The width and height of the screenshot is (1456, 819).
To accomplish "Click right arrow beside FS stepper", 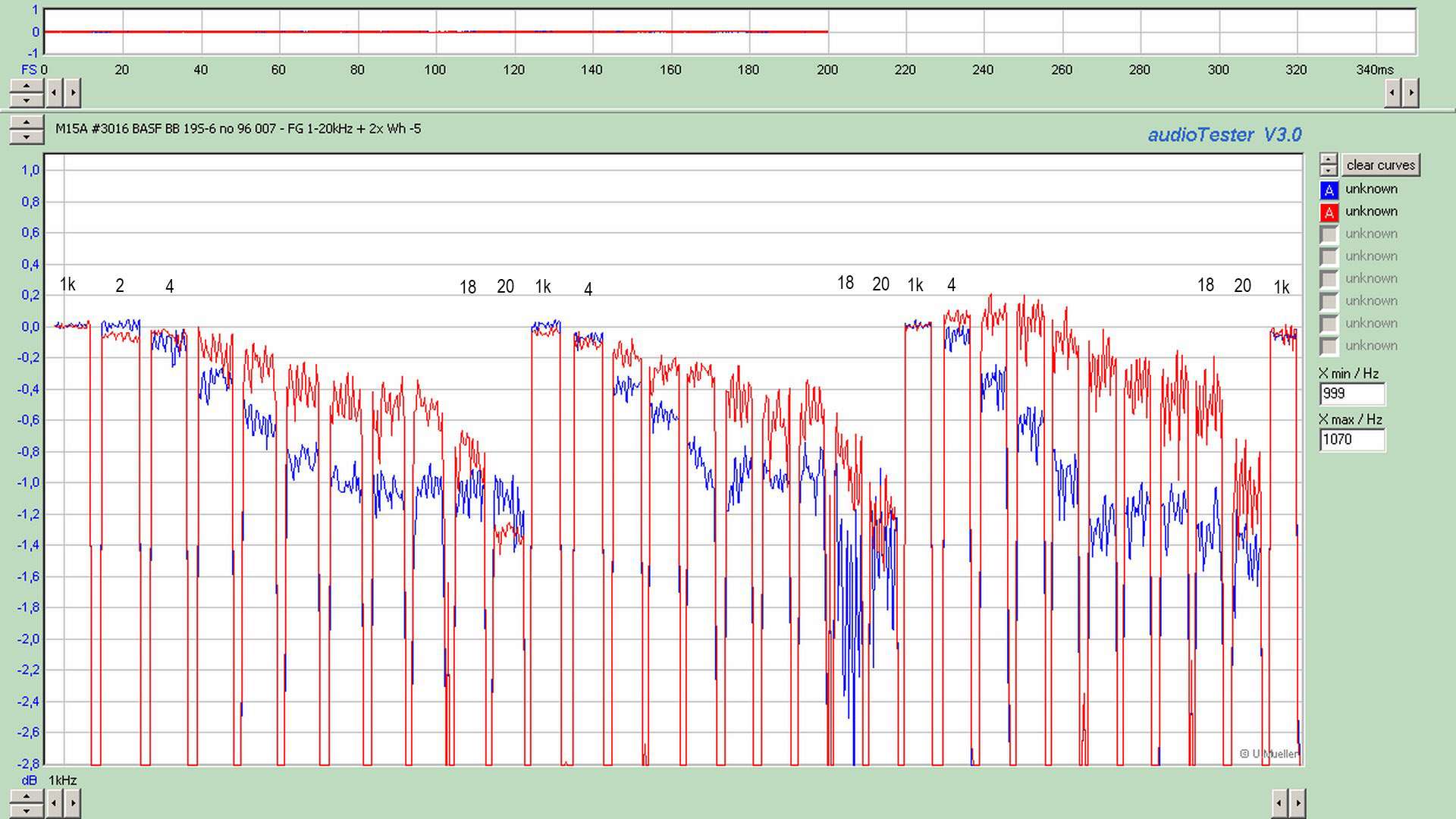I will (x=72, y=93).
